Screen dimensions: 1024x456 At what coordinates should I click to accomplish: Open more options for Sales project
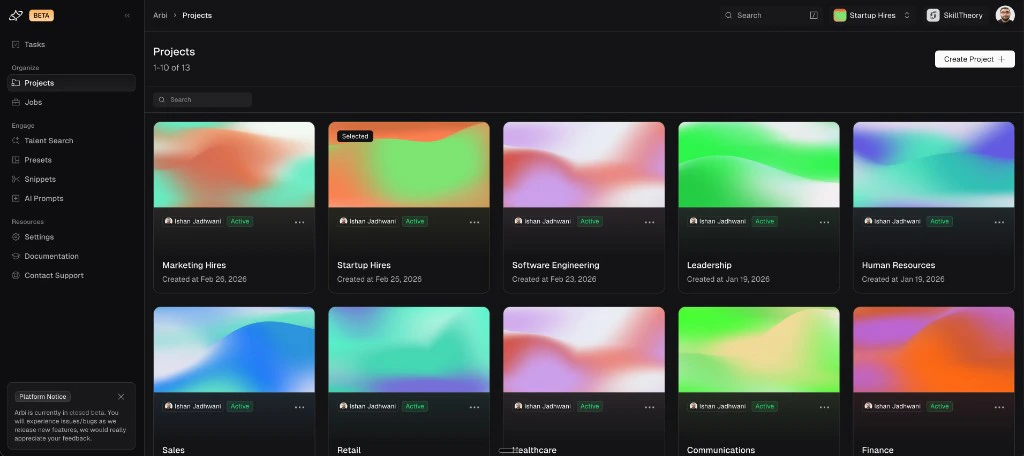(300, 407)
